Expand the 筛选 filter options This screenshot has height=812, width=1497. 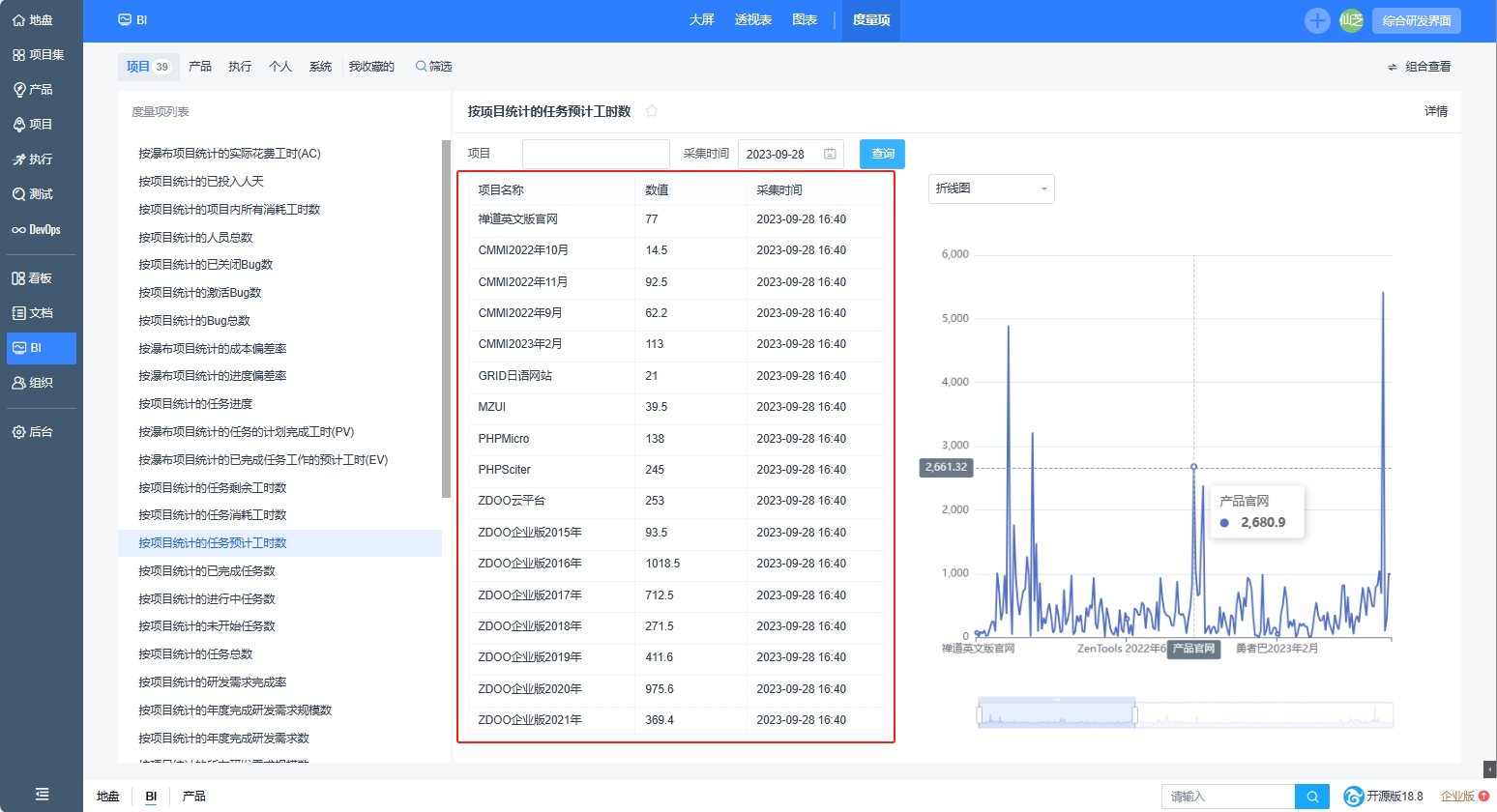(x=434, y=67)
